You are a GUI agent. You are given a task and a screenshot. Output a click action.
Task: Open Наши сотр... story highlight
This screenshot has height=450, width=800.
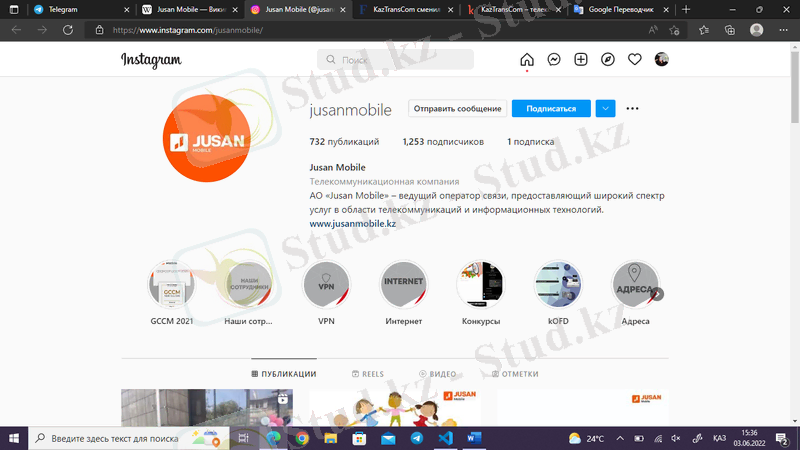[x=248, y=284]
